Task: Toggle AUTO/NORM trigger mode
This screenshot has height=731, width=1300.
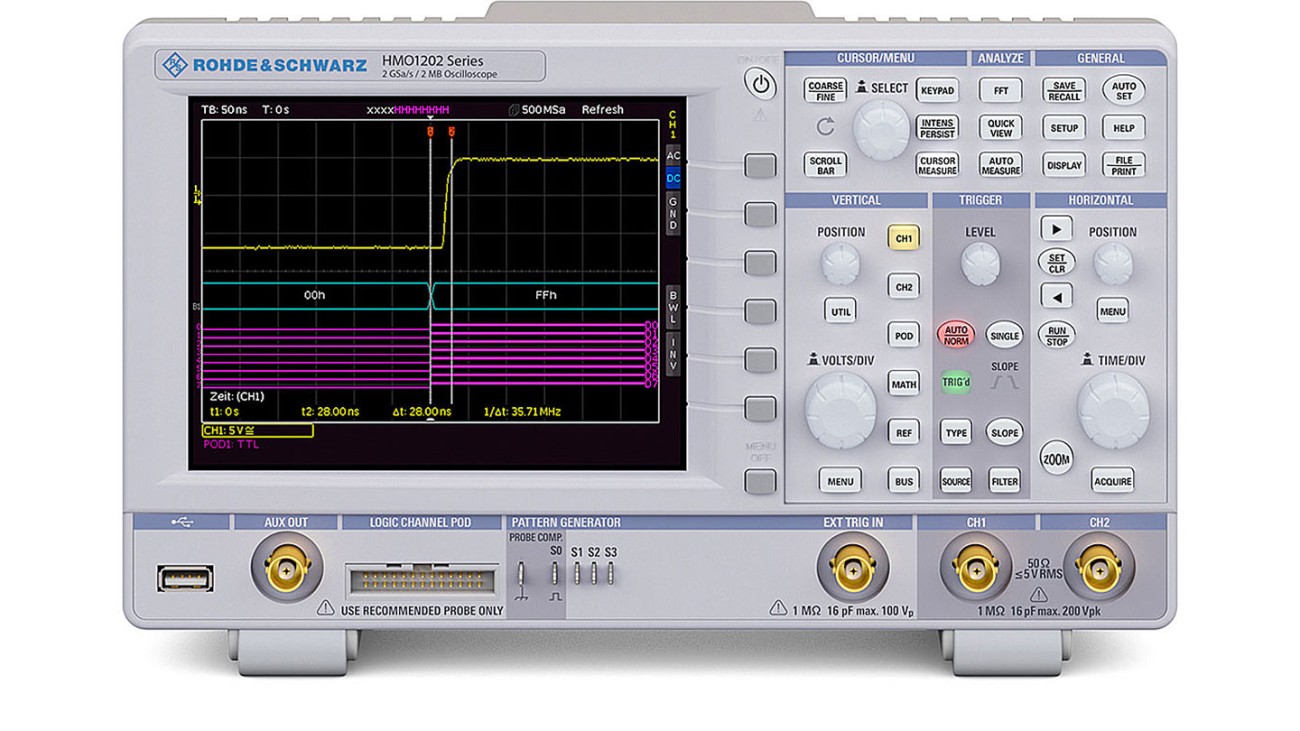Action: 955,334
